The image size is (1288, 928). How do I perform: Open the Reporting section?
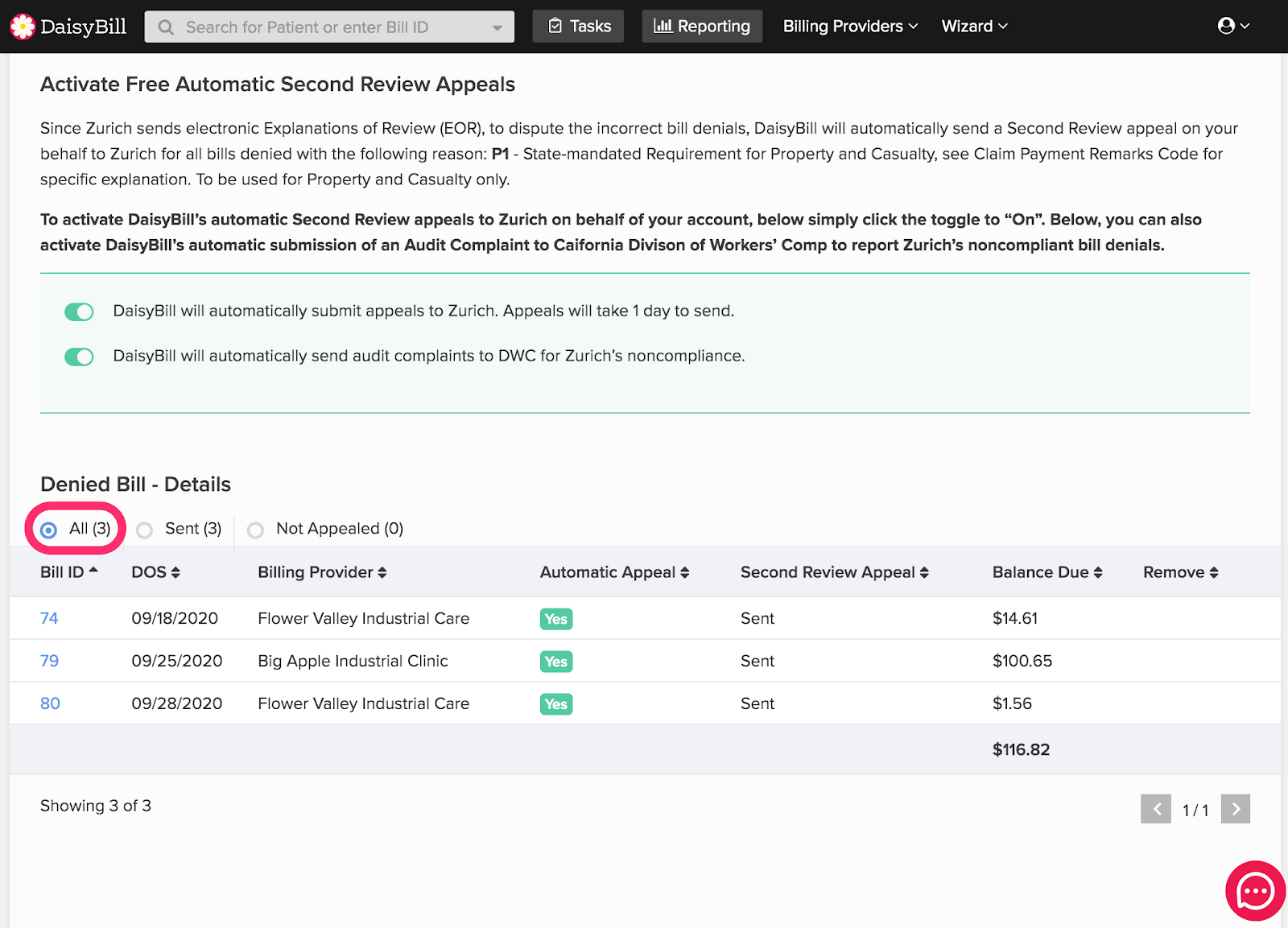pyautogui.click(x=702, y=27)
